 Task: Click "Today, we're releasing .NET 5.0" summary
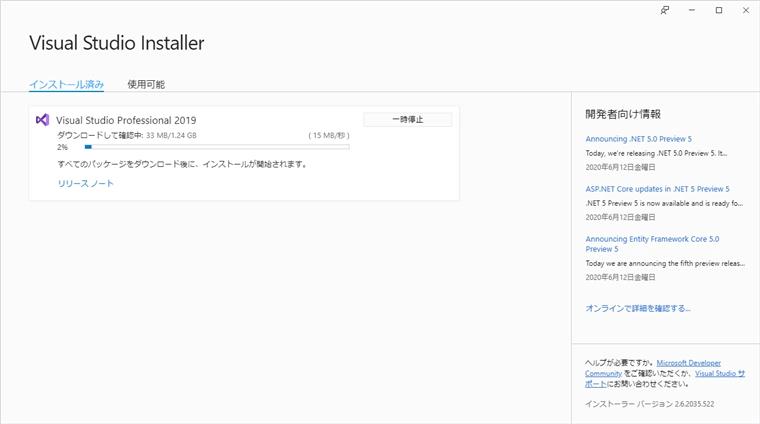(656, 153)
